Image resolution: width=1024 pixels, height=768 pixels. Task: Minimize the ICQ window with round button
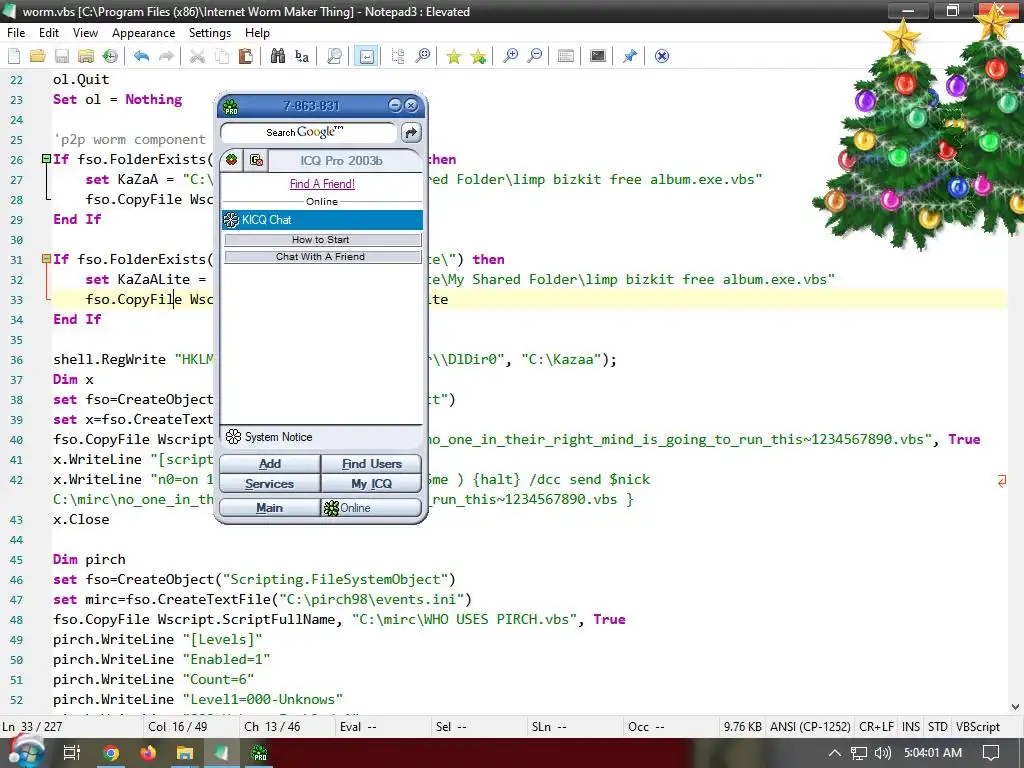[x=395, y=105]
